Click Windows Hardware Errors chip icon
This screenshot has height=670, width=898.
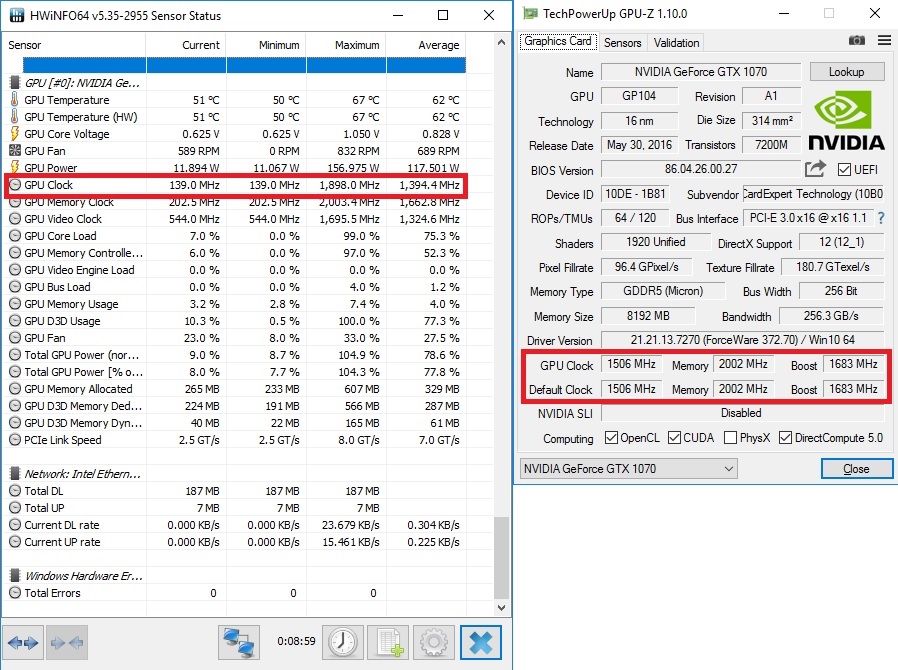15,576
